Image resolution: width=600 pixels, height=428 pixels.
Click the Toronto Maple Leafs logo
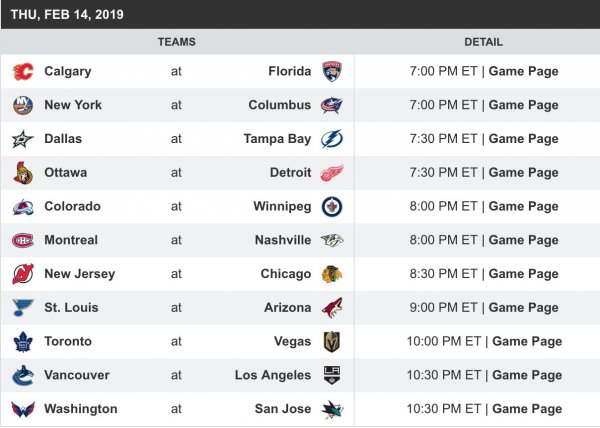tap(22, 342)
